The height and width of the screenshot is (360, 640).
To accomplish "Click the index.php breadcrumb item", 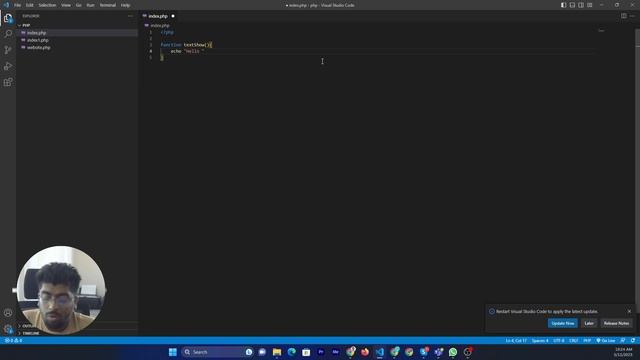I will [160, 25].
